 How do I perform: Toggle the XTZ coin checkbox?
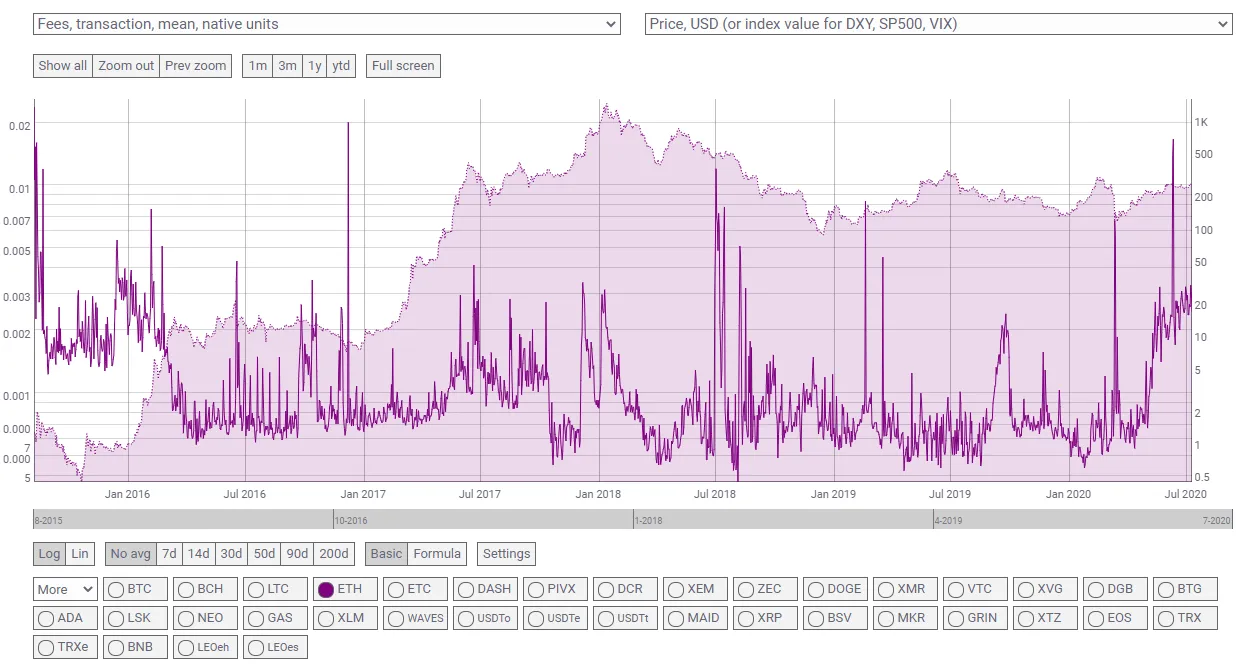coord(1045,618)
